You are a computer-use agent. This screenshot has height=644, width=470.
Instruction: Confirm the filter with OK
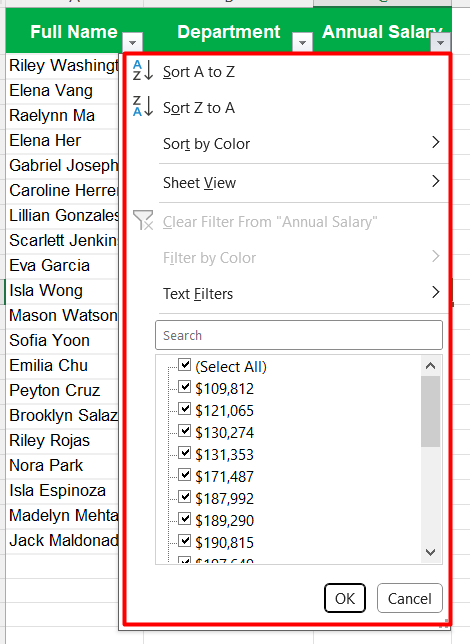click(x=345, y=598)
